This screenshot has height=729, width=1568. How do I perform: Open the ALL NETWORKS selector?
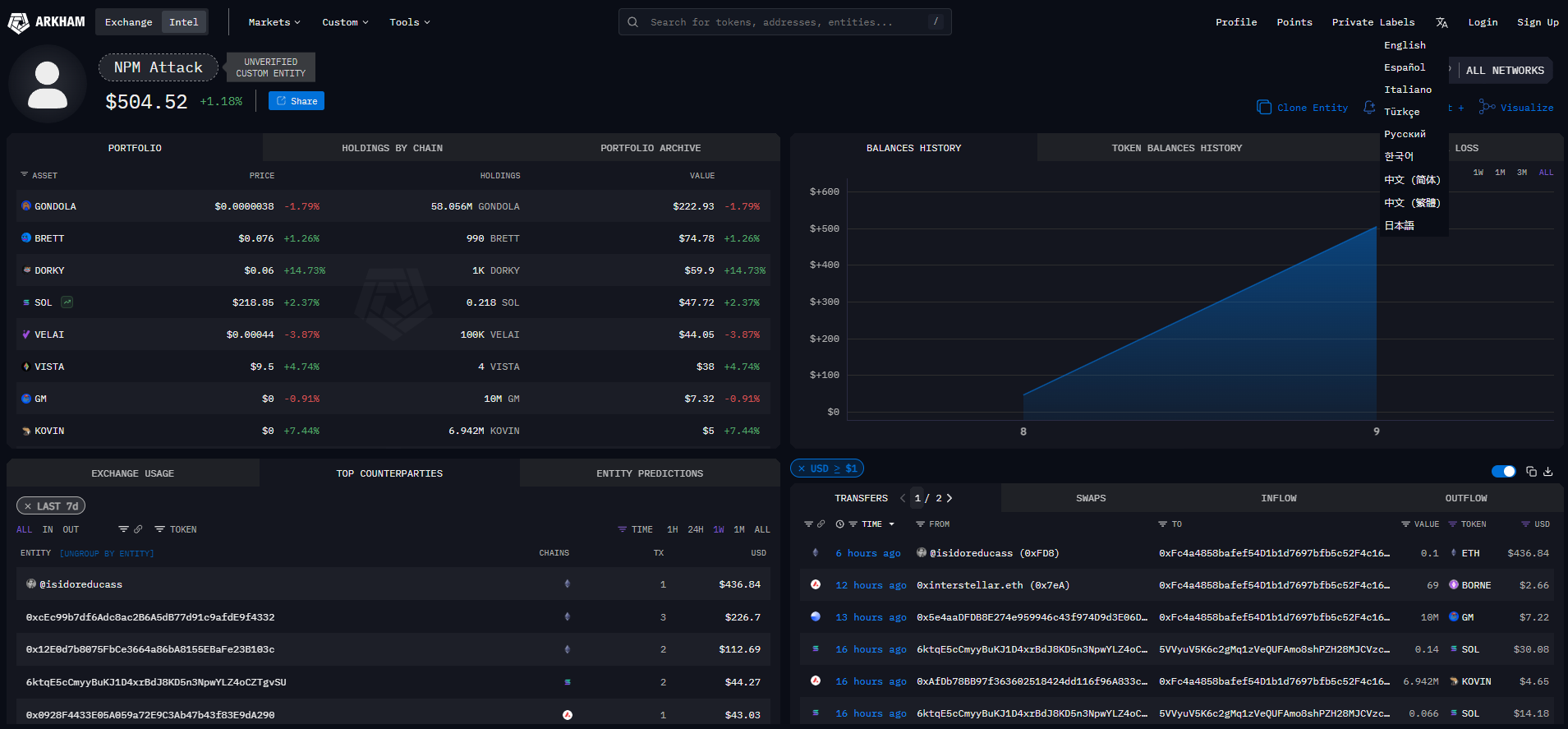[1505, 71]
